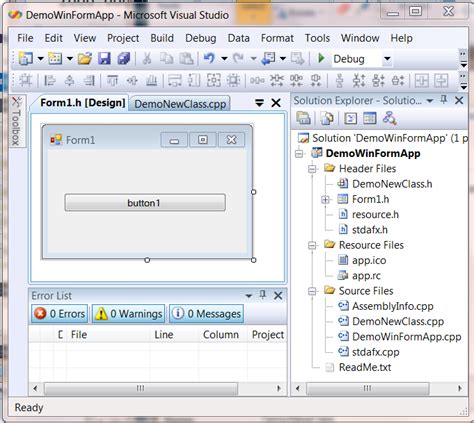Screen dimensions: 474x423
Task: Click the Save All toolbar icon
Action: 124,59
